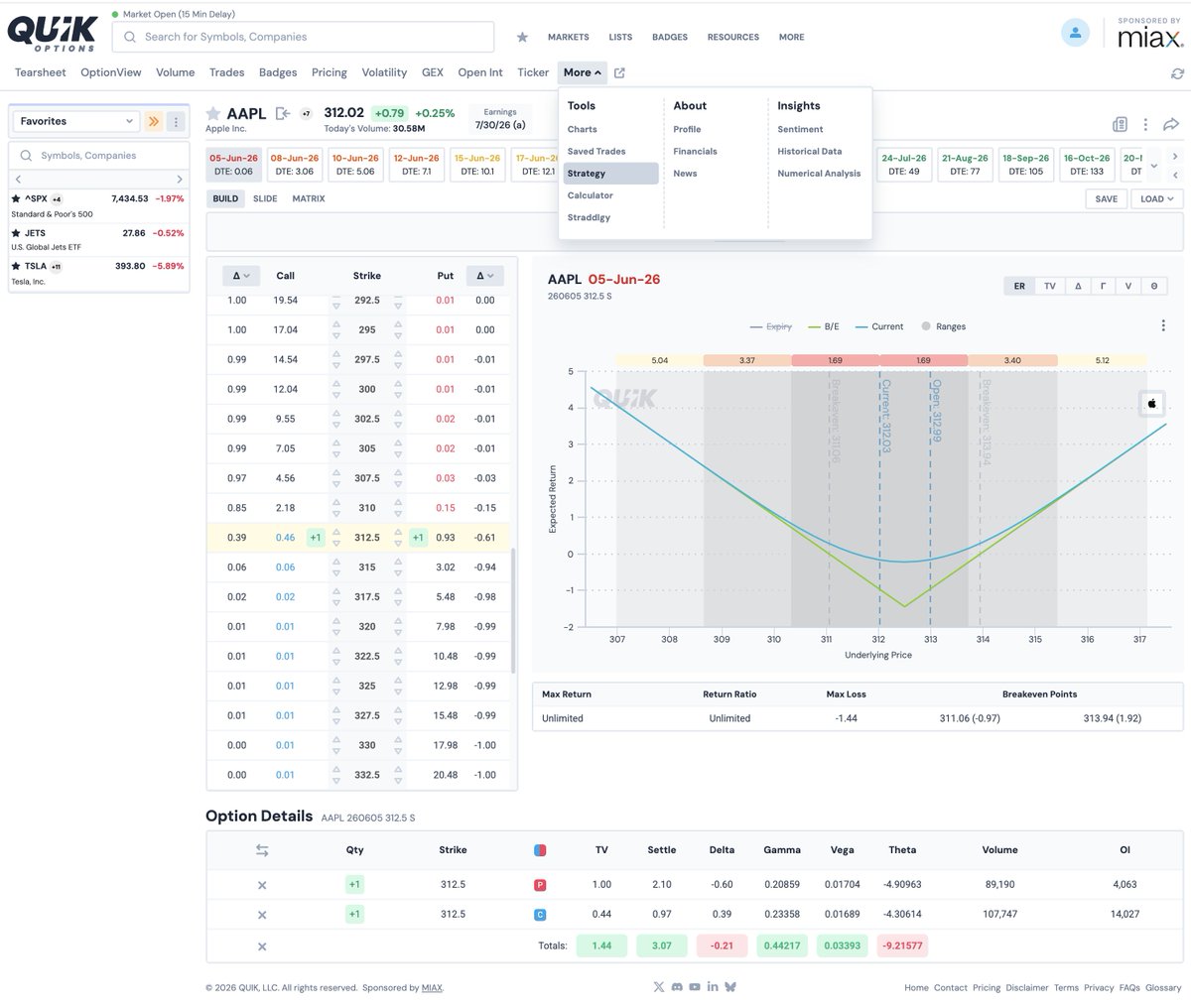Expand favorites panel with orange double arrow
The height and width of the screenshot is (1008, 1191).
point(153,121)
